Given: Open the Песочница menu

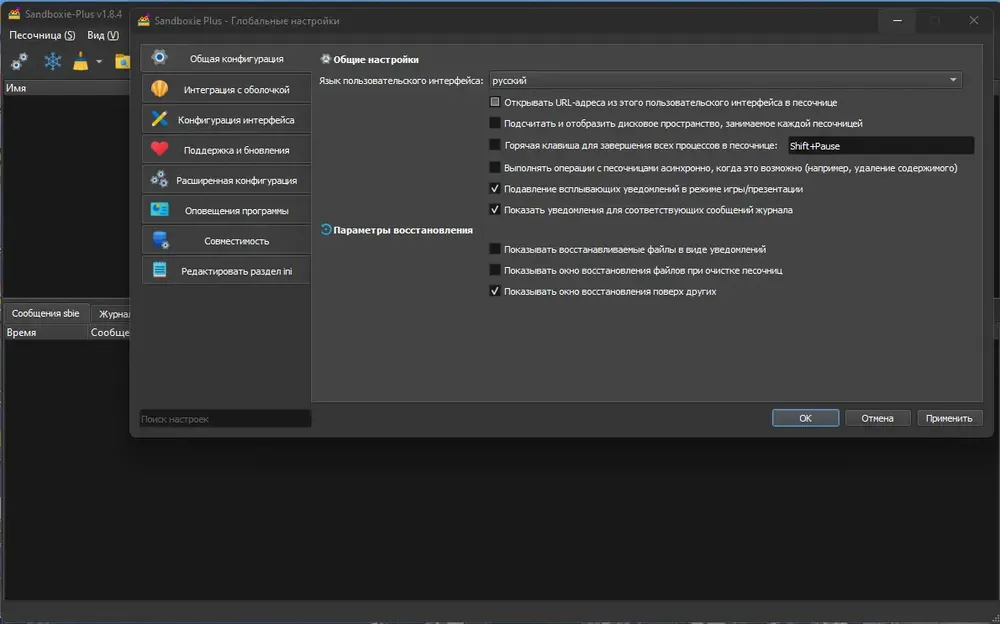Looking at the screenshot, I should (41, 35).
